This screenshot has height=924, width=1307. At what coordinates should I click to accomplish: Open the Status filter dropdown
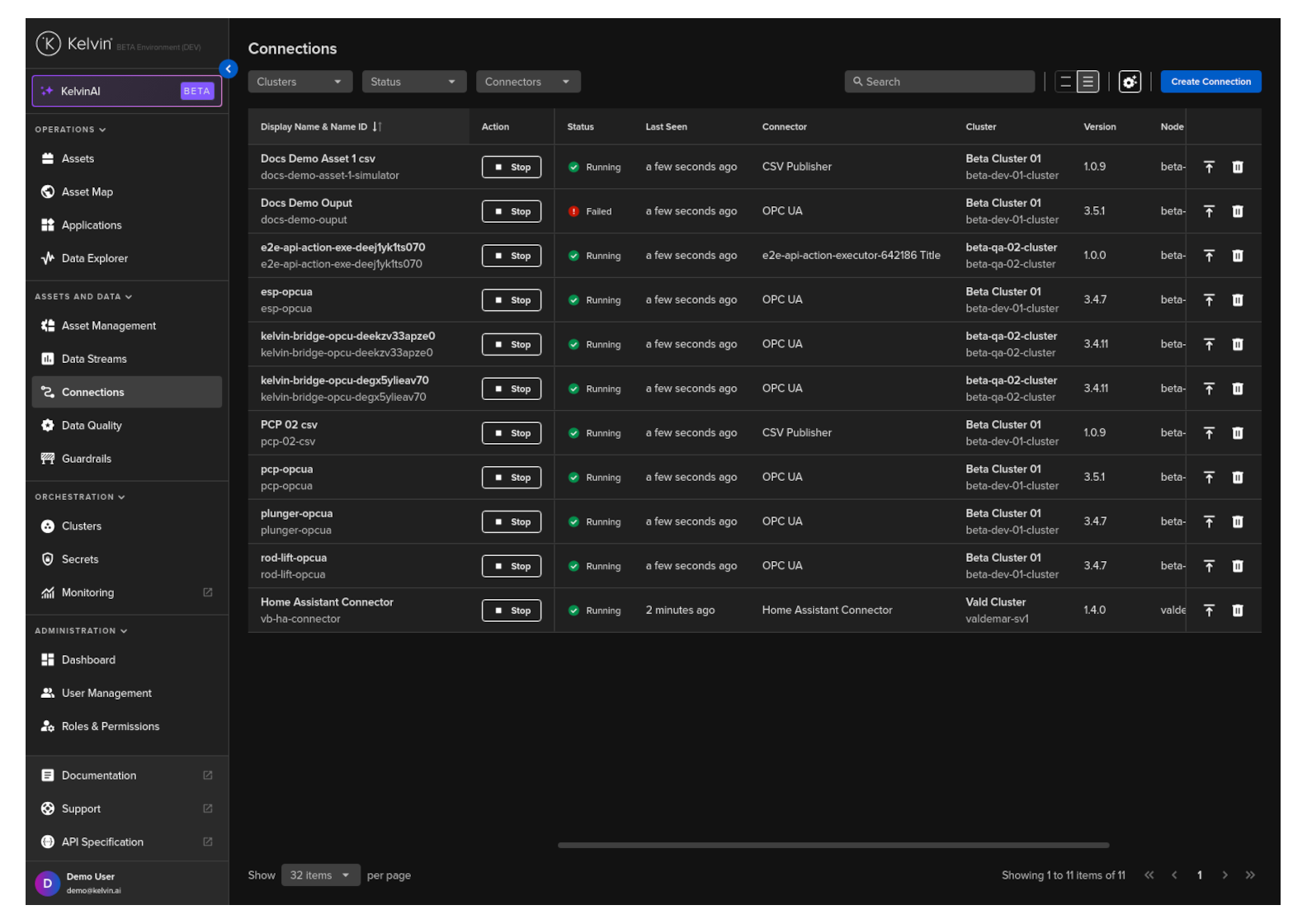click(x=413, y=82)
